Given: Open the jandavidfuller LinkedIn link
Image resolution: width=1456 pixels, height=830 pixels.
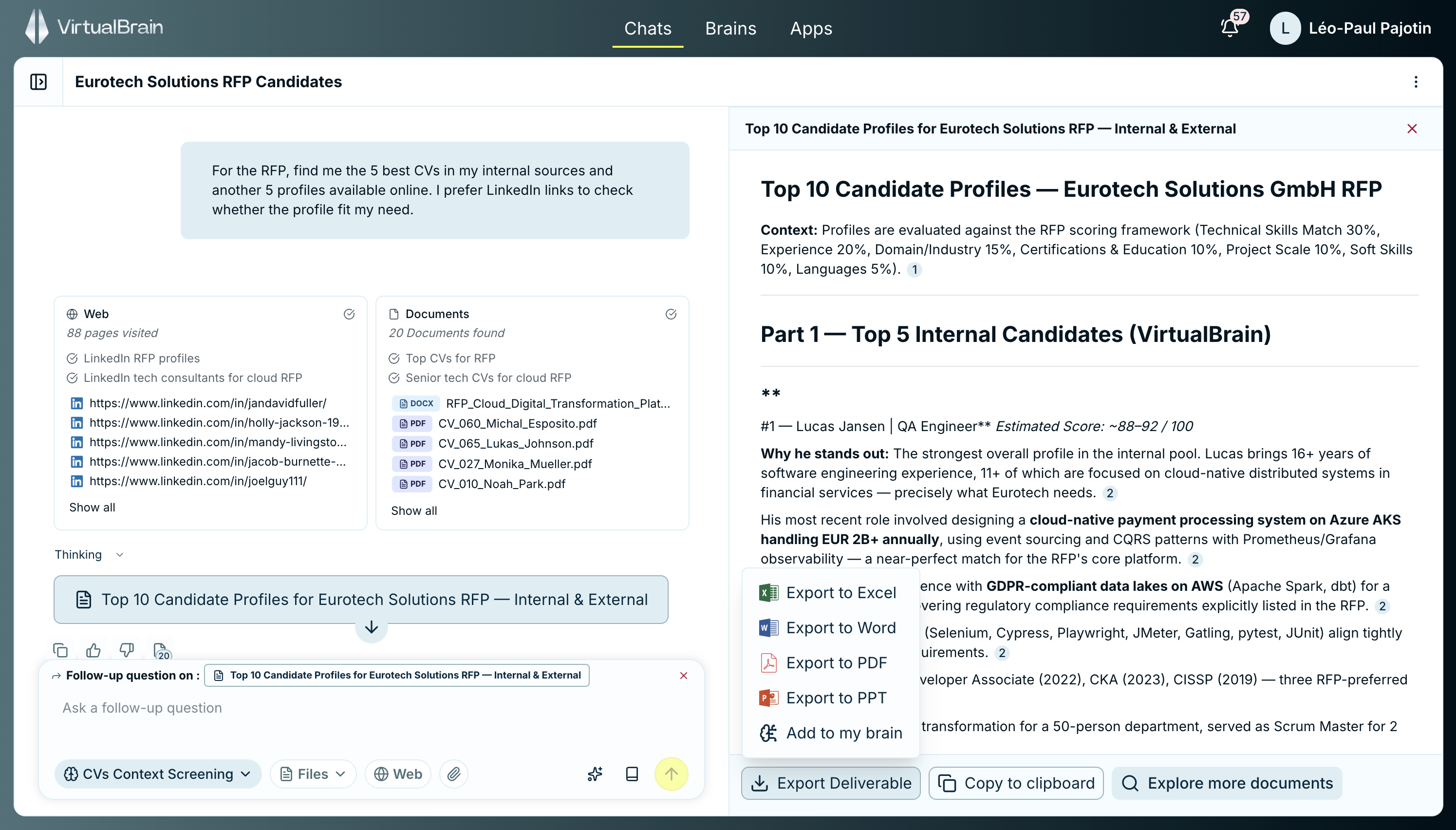Looking at the screenshot, I should tap(207, 403).
